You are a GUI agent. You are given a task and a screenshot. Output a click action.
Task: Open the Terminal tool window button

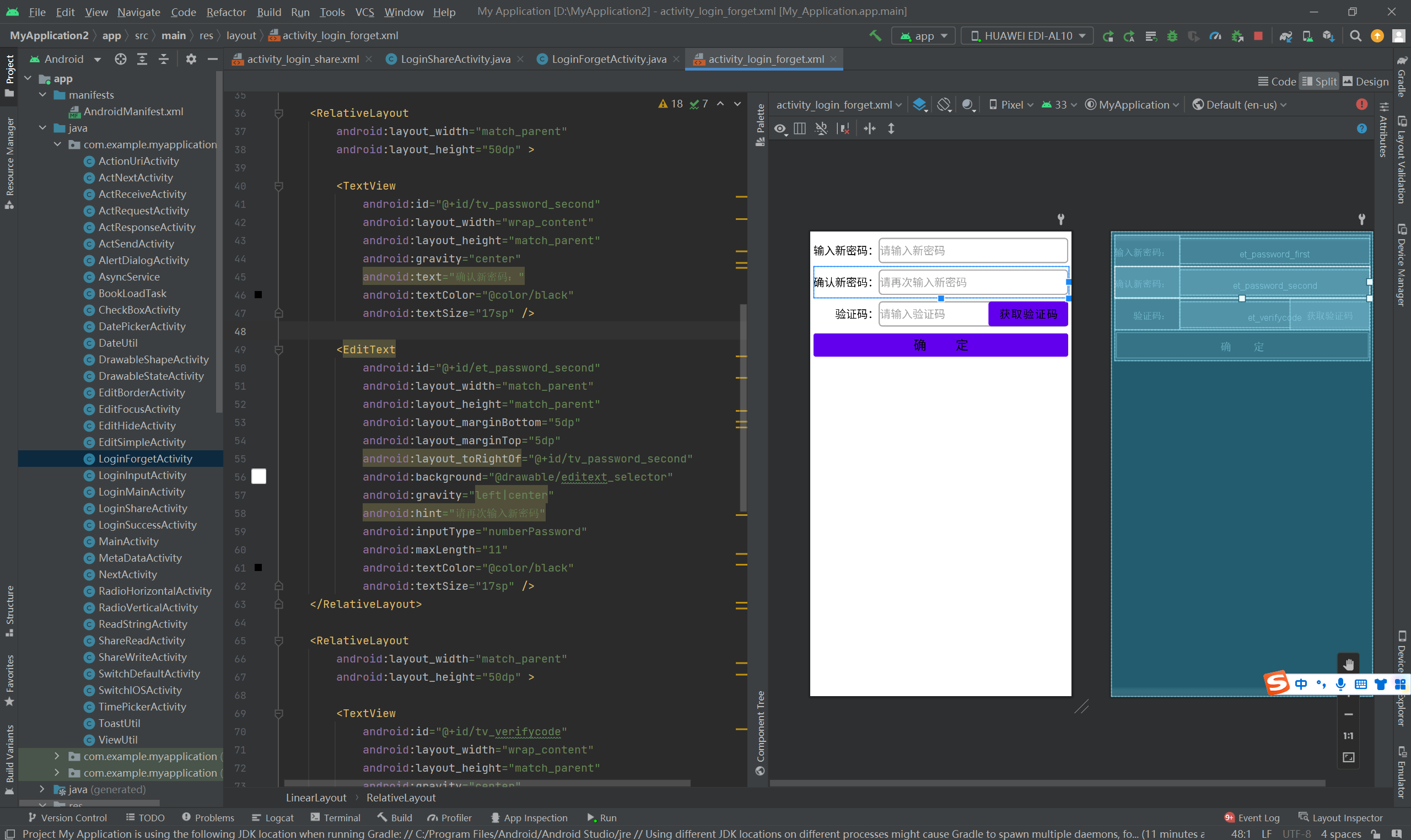(x=336, y=817)
